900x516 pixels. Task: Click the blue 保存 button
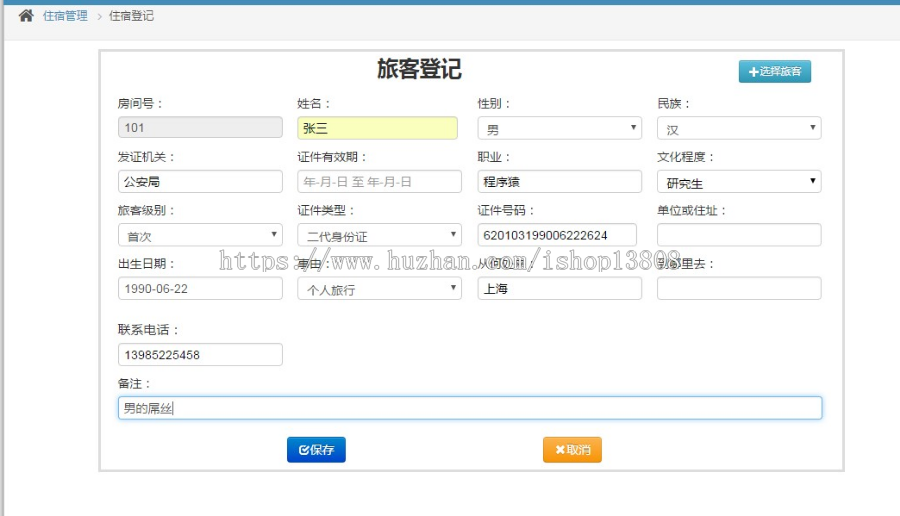316,449
